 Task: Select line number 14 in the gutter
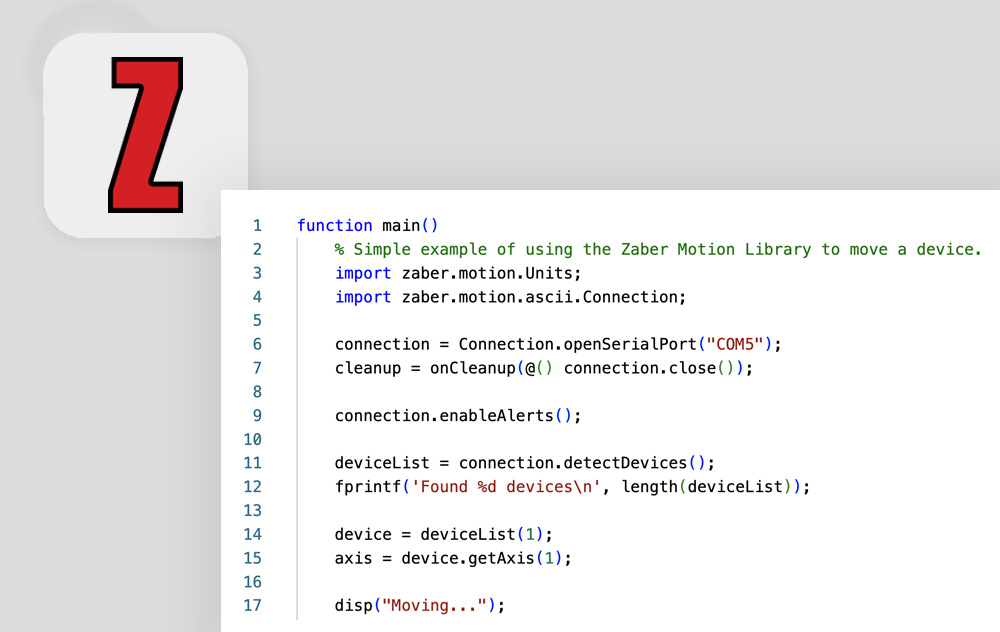coord(253,534)
